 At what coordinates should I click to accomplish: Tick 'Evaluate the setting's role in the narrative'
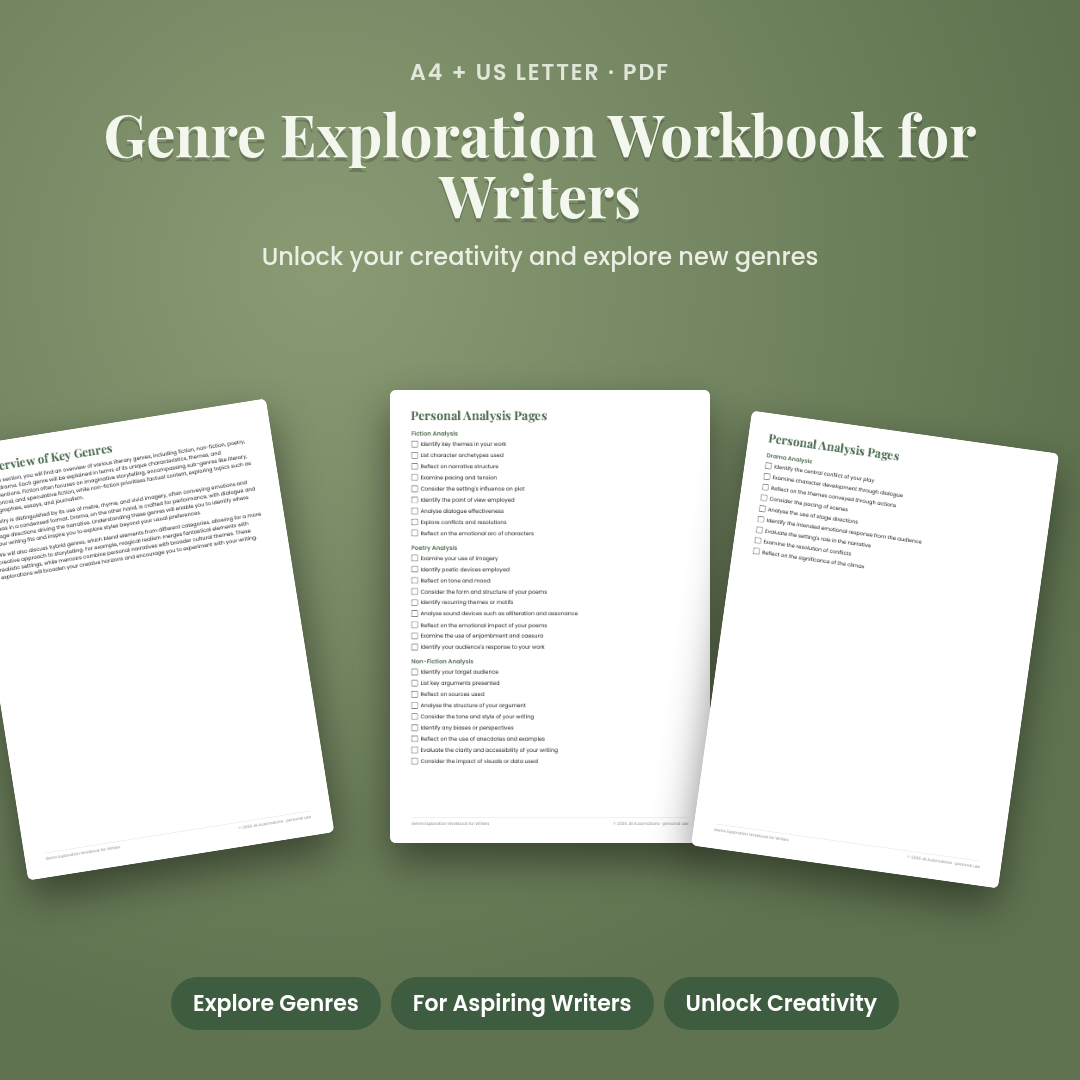click(x=760, y=530)
